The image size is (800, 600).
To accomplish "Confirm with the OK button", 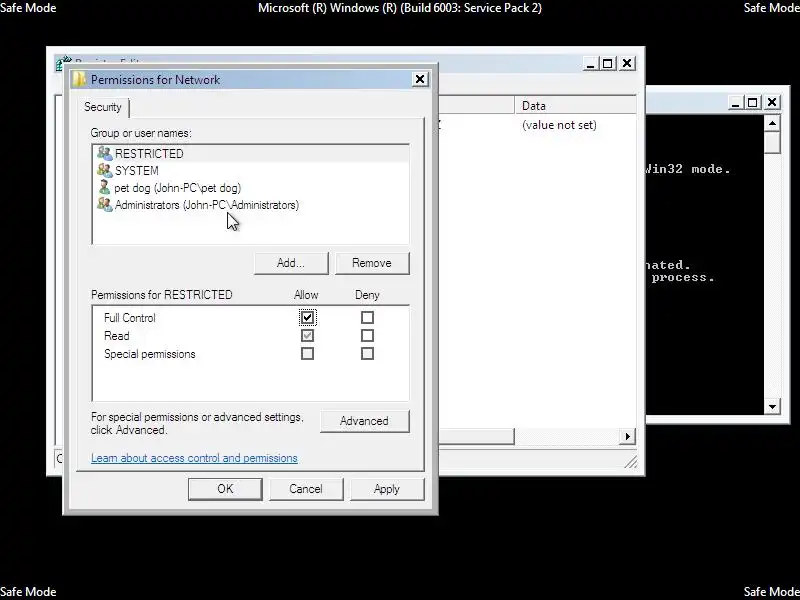I will point(225,489).
